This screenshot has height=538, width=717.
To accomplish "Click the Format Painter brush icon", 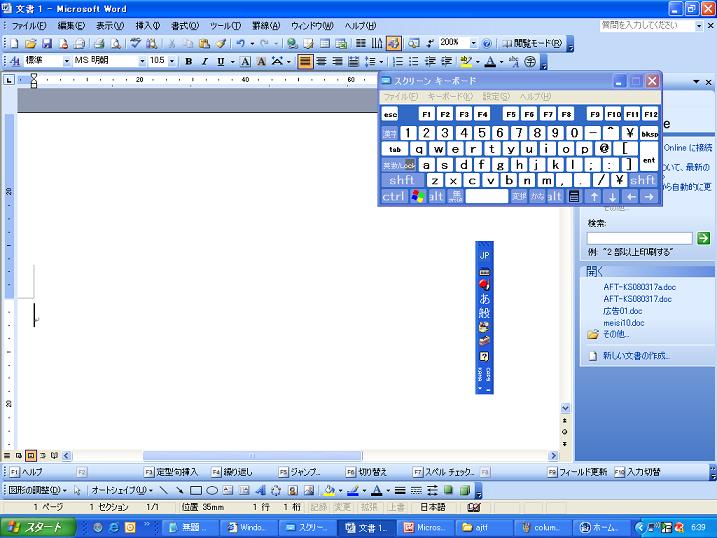I will [221, 43].
